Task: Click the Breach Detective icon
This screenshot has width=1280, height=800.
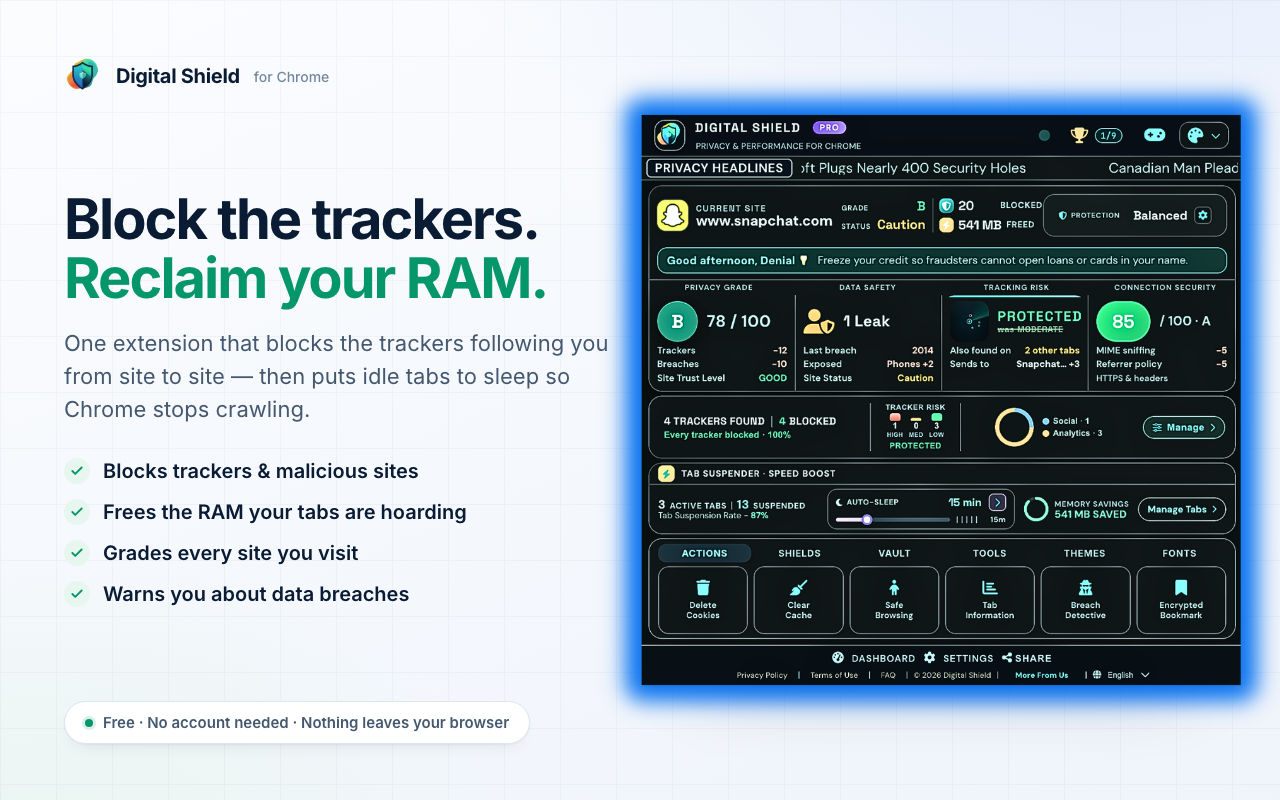Action: (x=1086, y=588)
